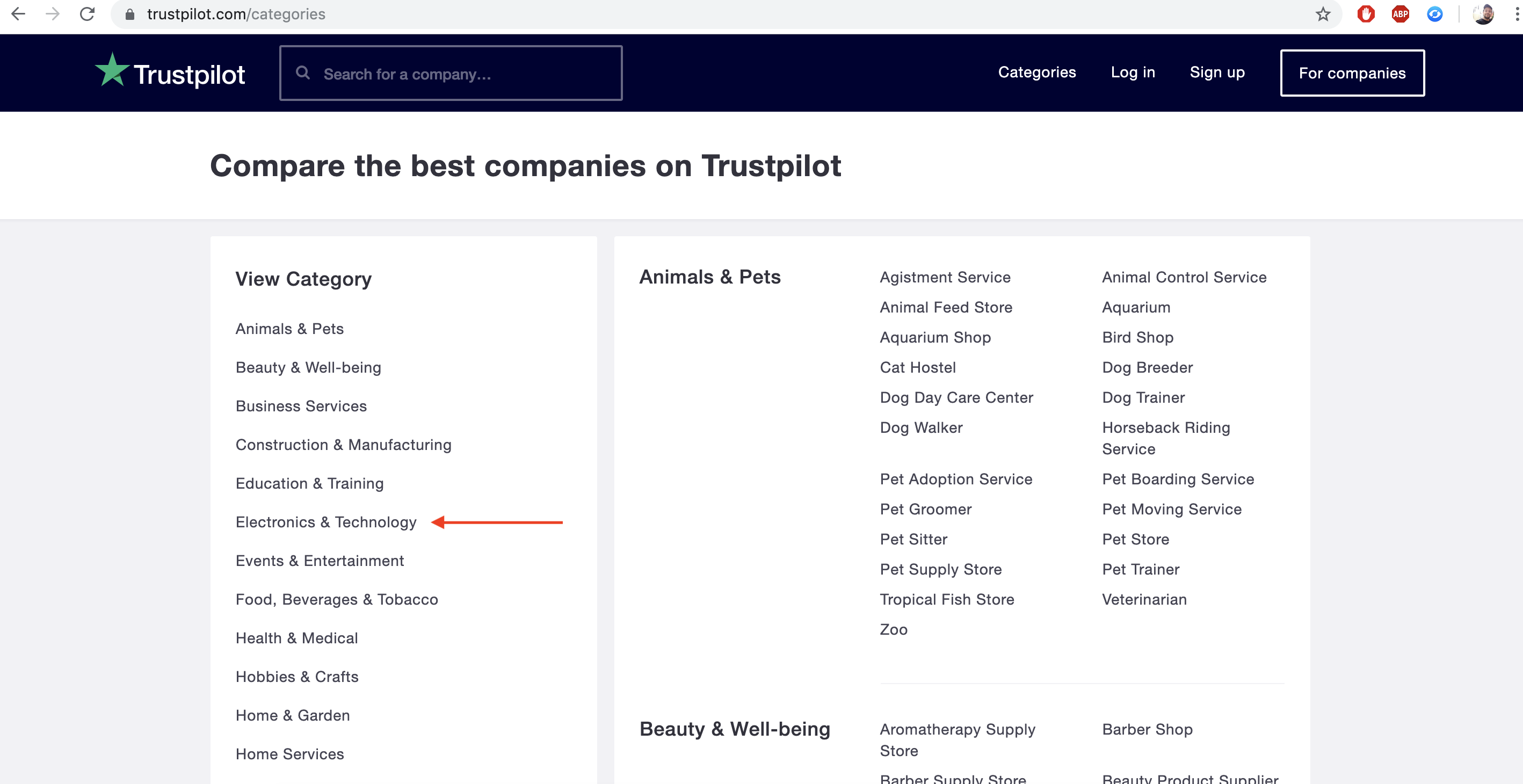This screenshot has width=1523, height=784.
Task: Open Pet Groomer subcategory
Action: (x=925, y=510)
